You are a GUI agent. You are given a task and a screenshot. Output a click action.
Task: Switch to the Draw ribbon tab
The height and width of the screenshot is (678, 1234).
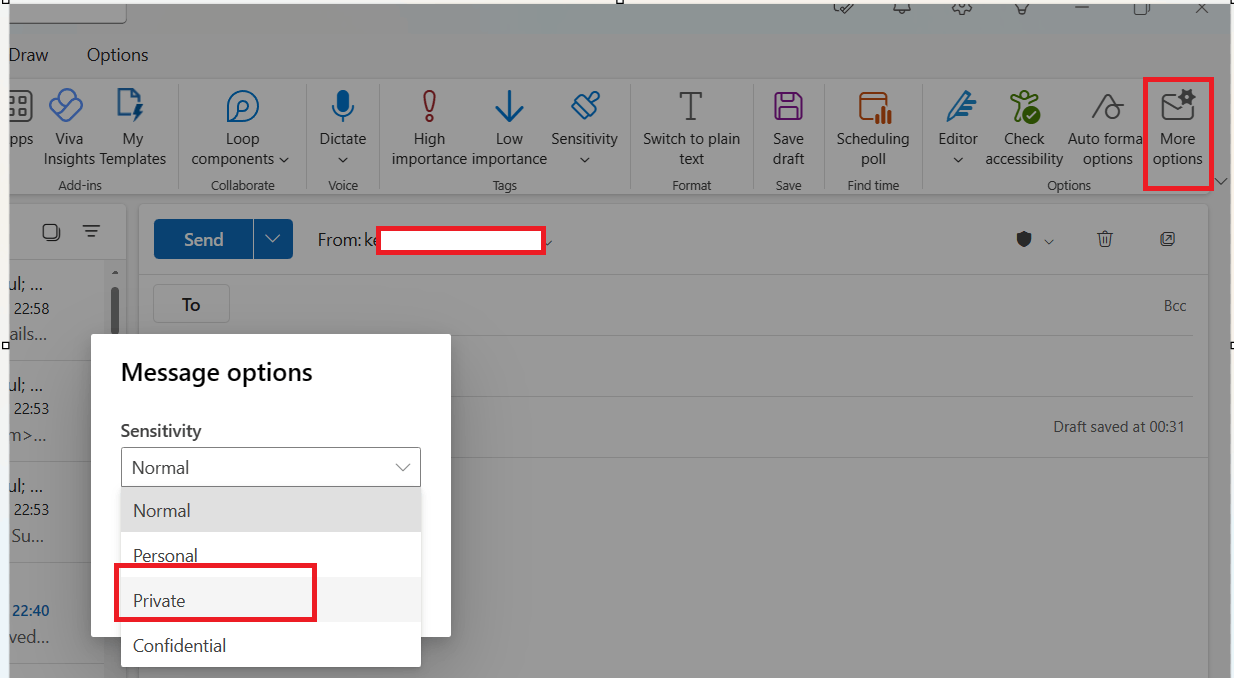point(28,54)
